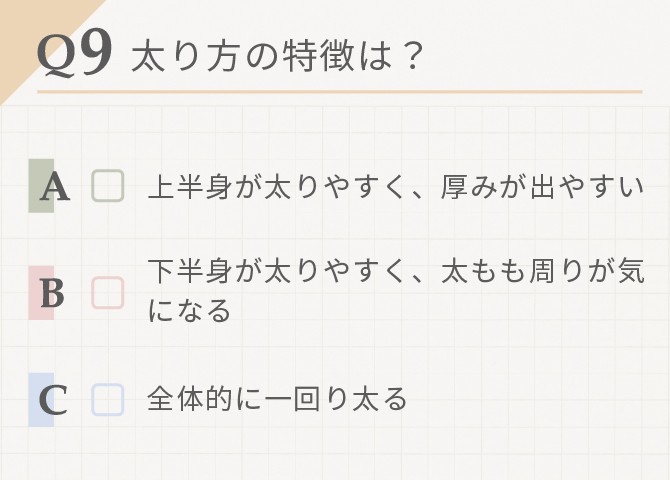The width and height of the screenshot is (670, 480).
Task: Click the wrapped text になる in option B
Action: (189, 310)
